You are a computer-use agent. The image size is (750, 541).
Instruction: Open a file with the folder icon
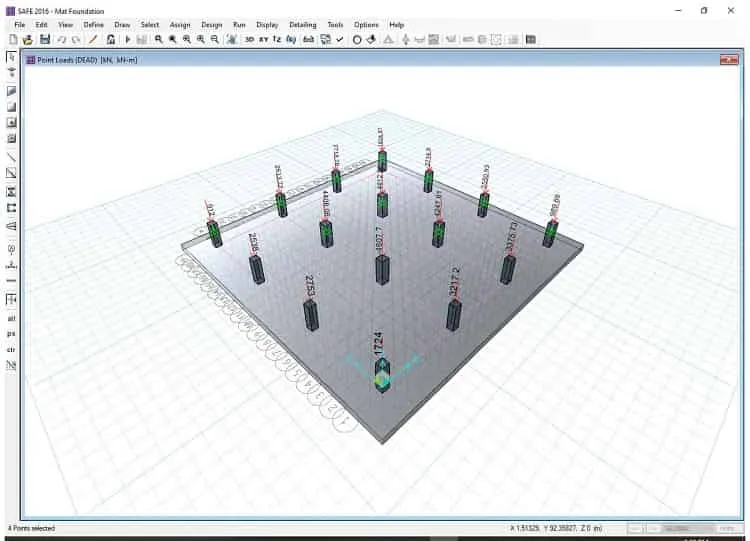pos(28,39)
